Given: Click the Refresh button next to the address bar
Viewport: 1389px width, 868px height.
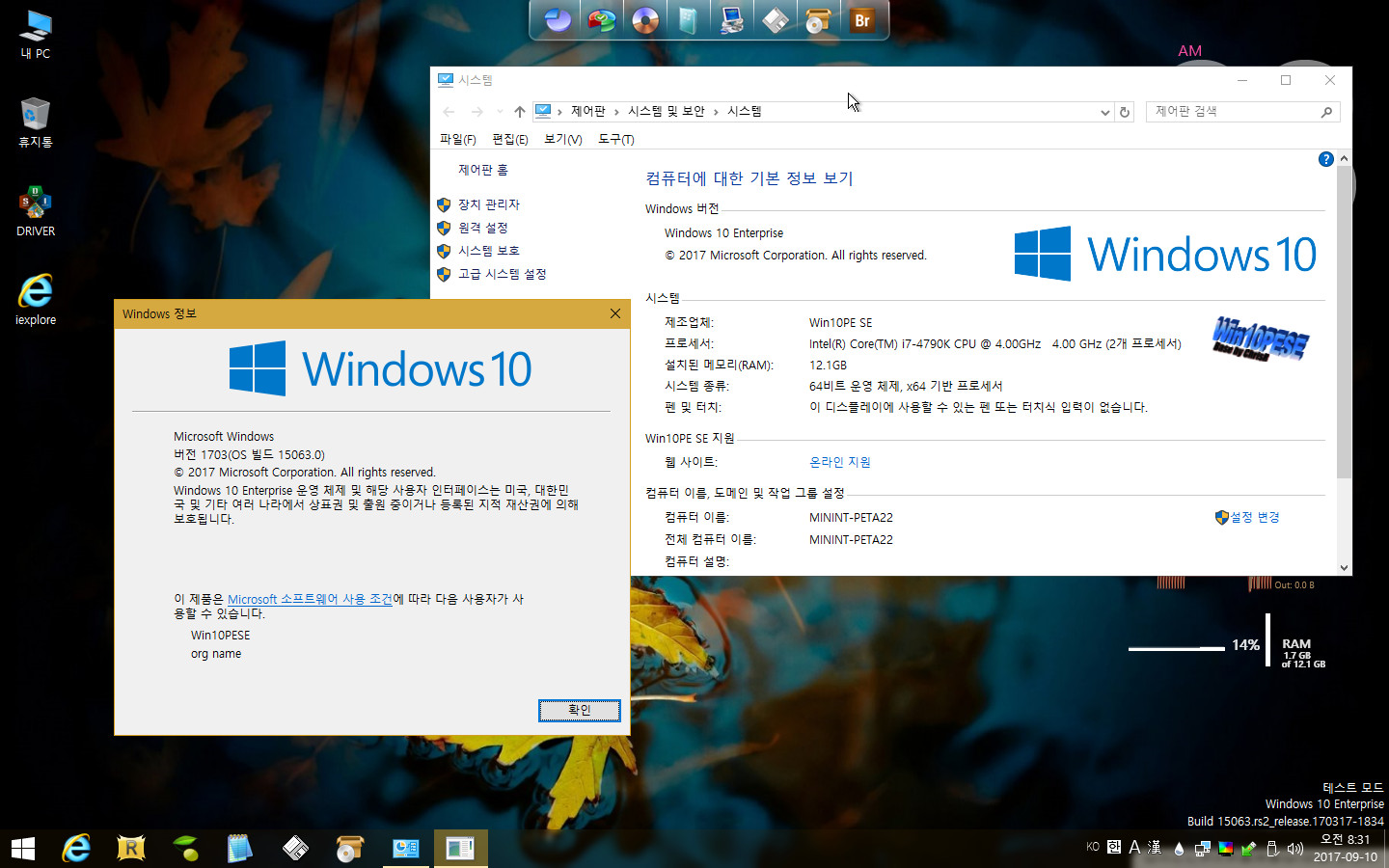Looking at the screenshot, I should (x=1125, y=112).
